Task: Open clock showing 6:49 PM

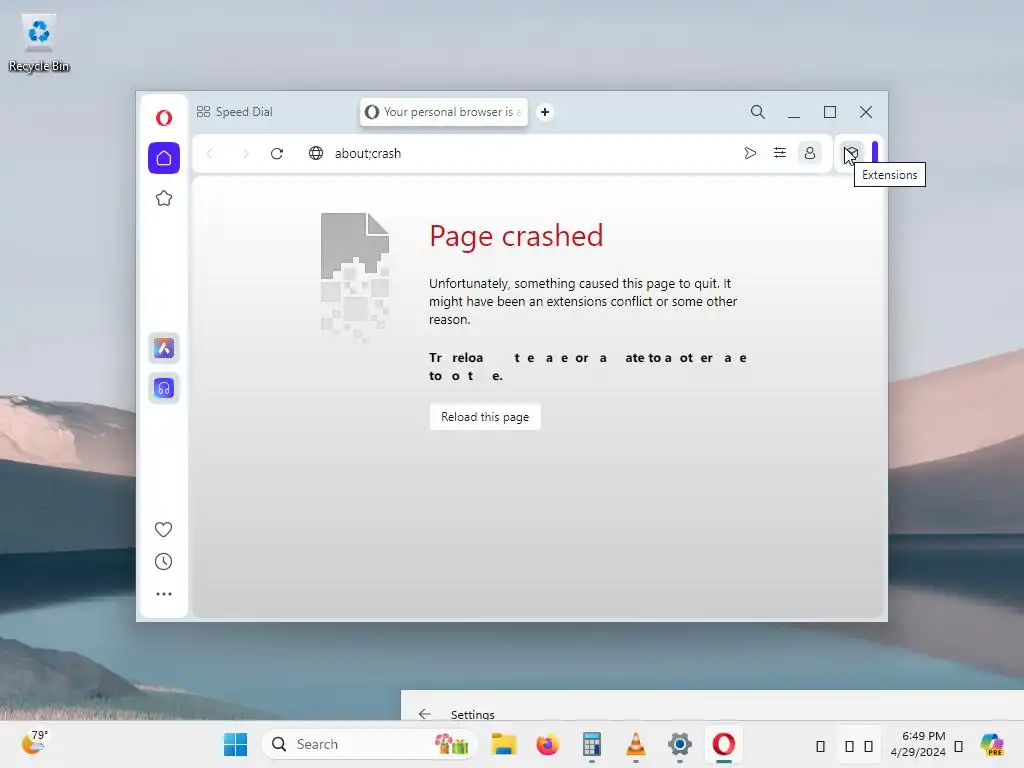Action: (x=918, y=744)
